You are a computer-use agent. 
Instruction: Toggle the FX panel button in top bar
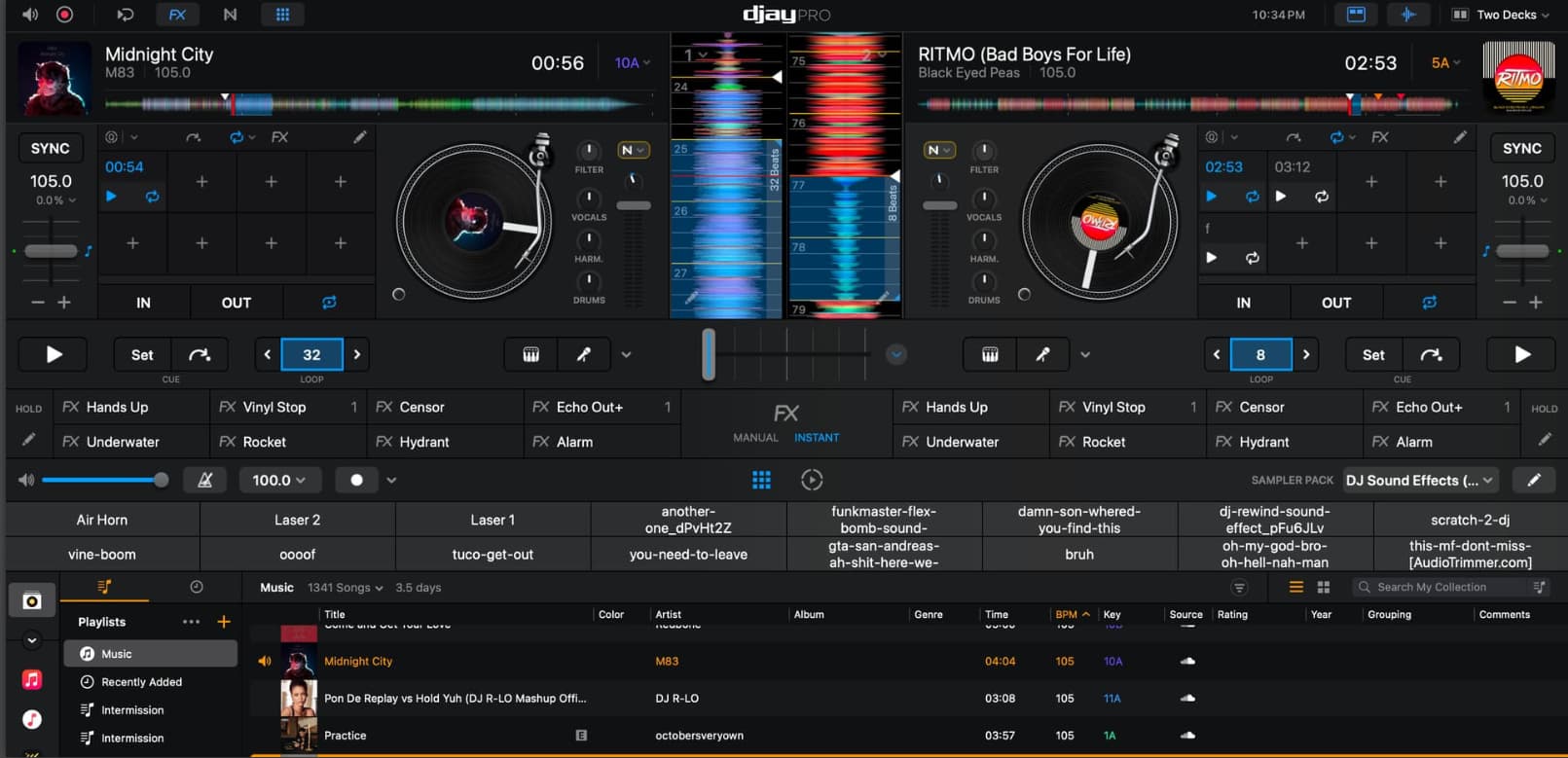click(x=177, y=15)
